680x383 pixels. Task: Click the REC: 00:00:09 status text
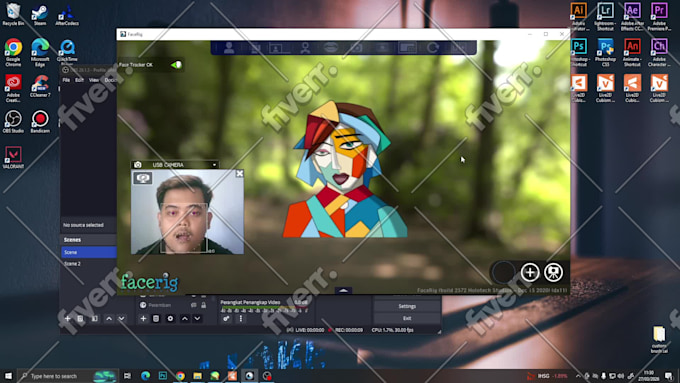[x=348, y=330]
